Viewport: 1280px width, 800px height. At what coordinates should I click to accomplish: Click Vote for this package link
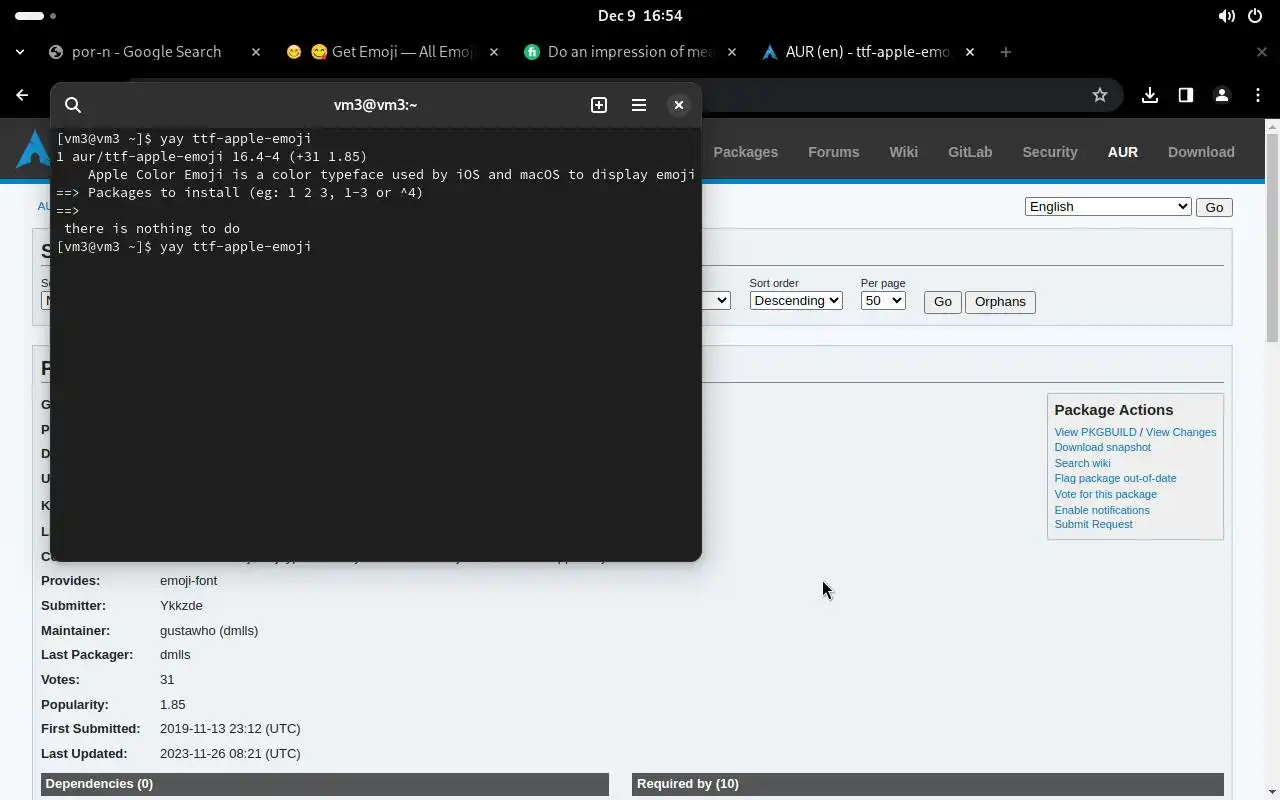coord(1105,494)
